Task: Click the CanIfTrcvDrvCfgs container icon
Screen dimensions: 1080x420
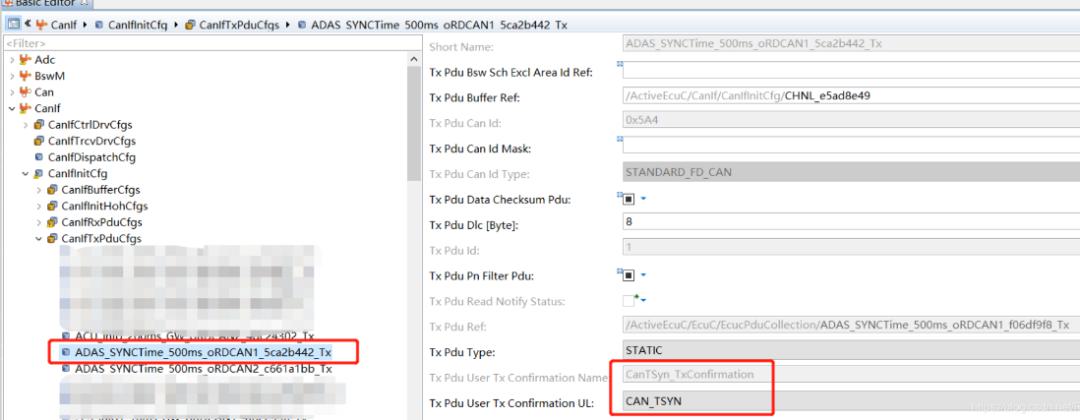Action: click(x=39, y=141)
